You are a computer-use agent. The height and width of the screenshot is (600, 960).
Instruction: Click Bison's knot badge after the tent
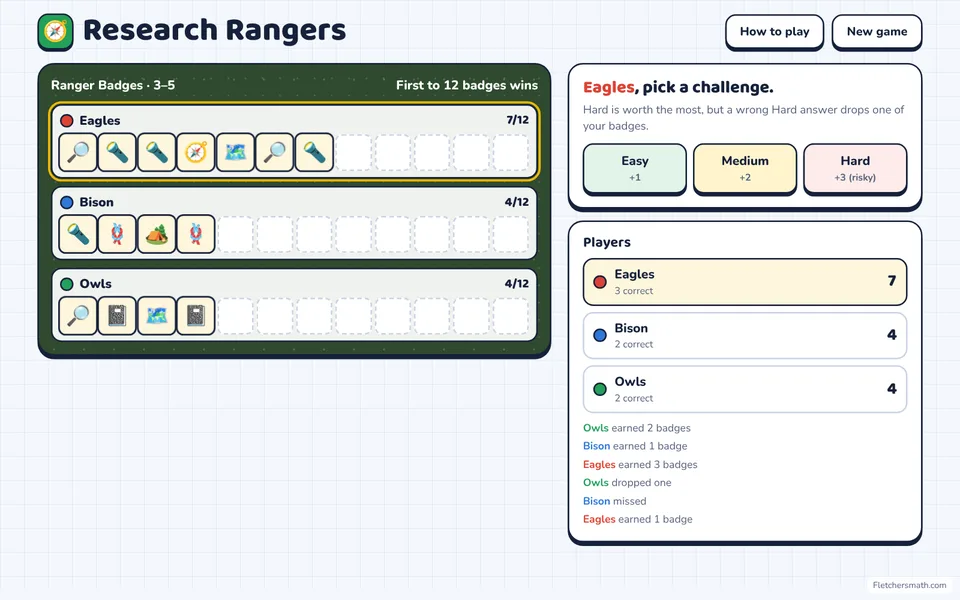click(196, 234)
